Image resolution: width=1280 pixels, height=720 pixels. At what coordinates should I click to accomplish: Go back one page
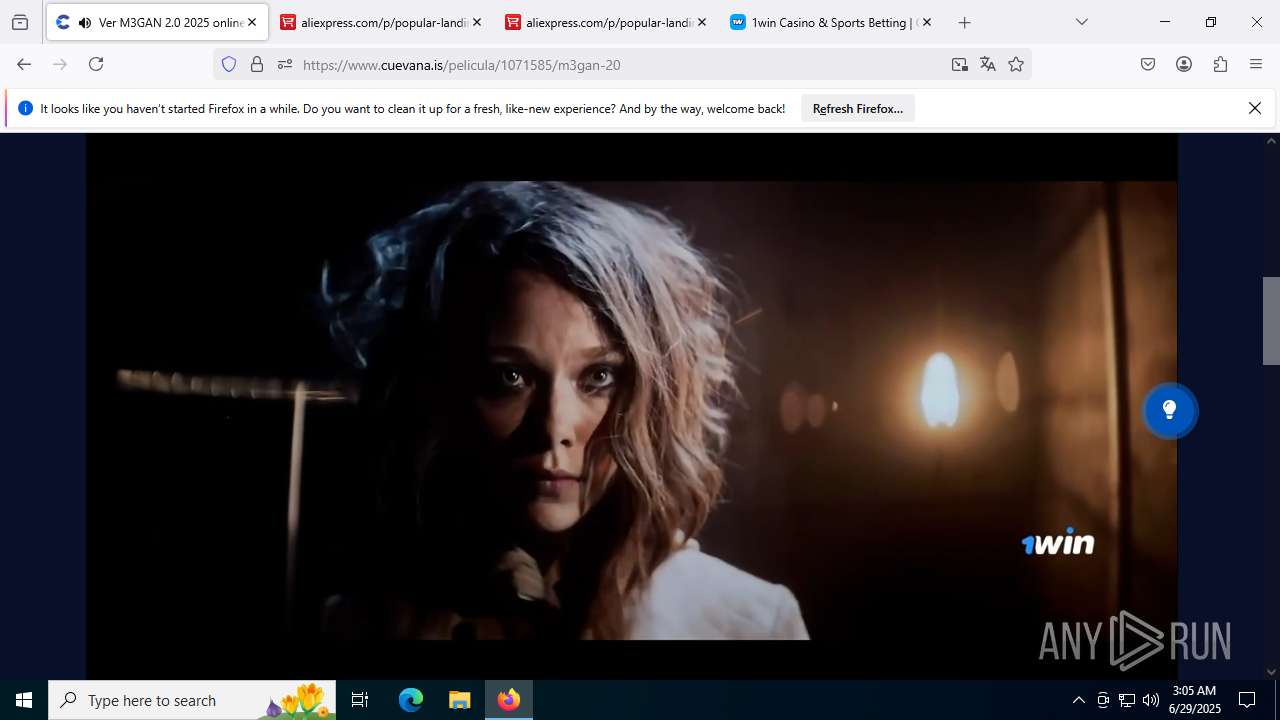coord(24,64)
